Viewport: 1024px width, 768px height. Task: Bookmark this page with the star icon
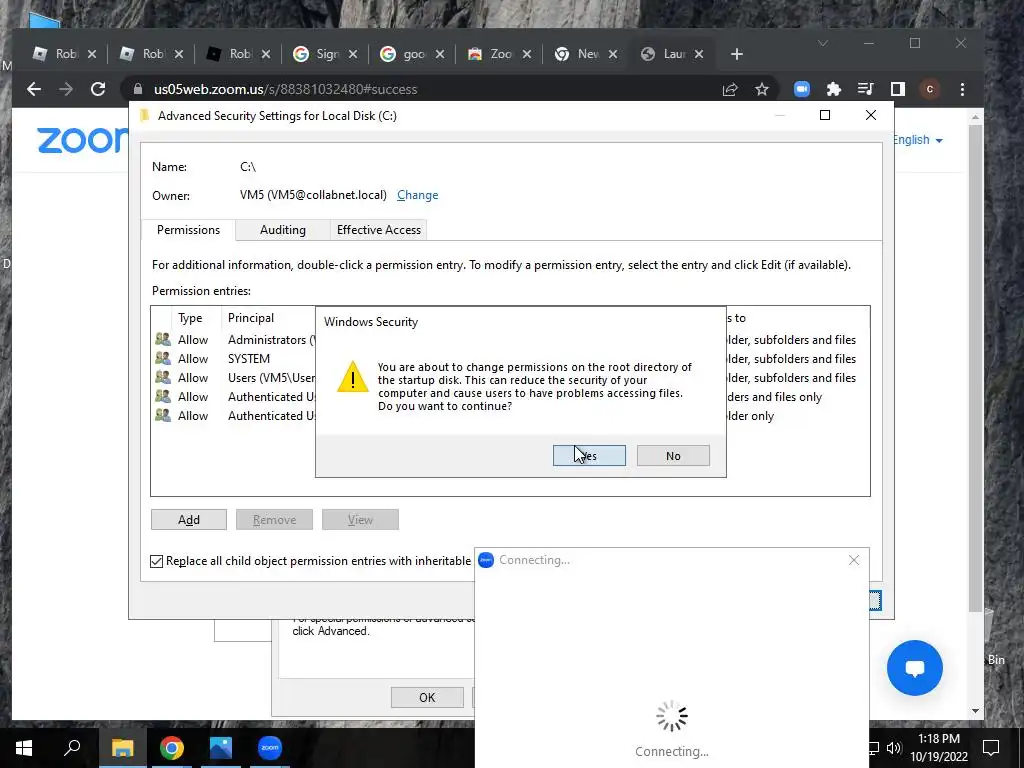pyautogui.click(x=761, y=89)
